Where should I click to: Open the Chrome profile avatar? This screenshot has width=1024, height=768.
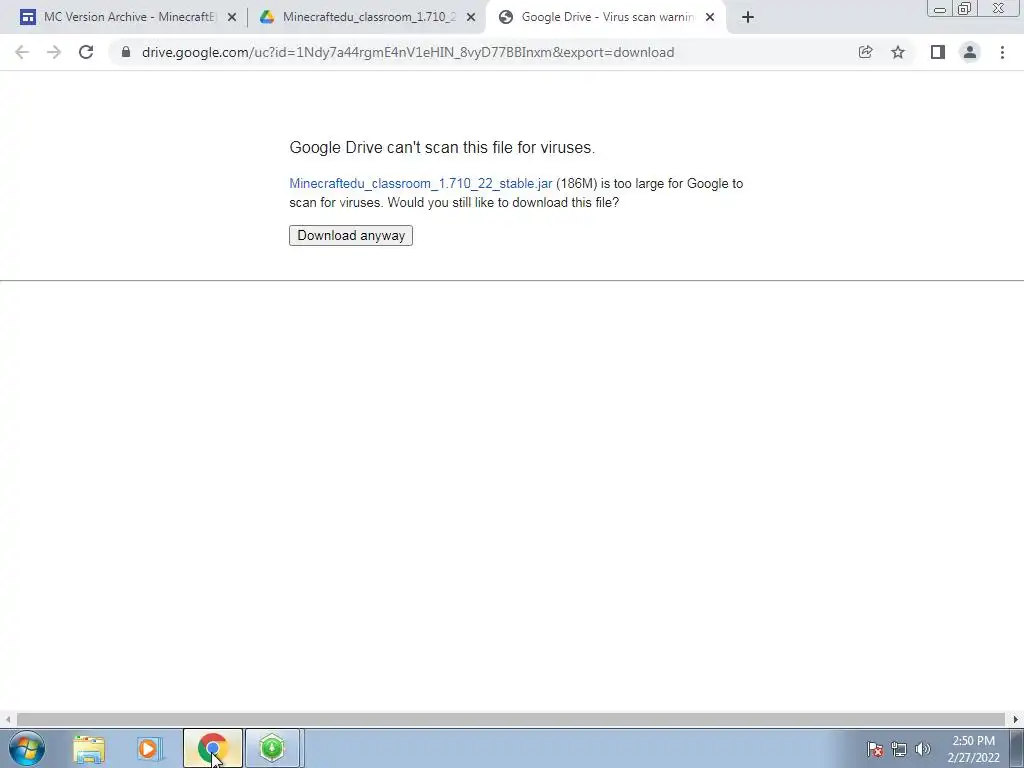[x=970, y=52]
